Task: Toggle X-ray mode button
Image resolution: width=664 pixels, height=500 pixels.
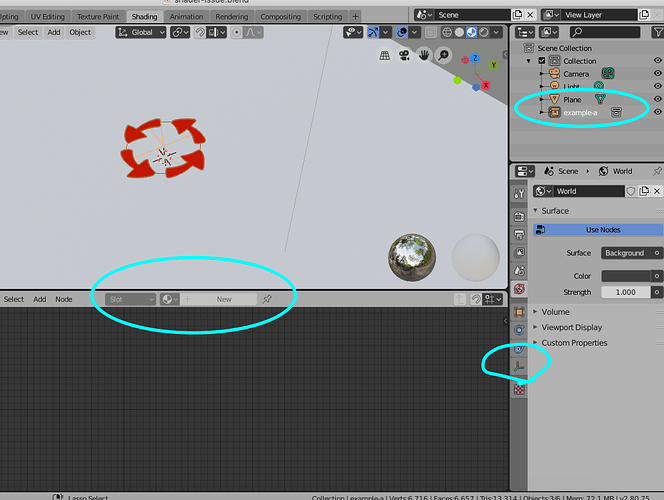Action: click(431, 32)
